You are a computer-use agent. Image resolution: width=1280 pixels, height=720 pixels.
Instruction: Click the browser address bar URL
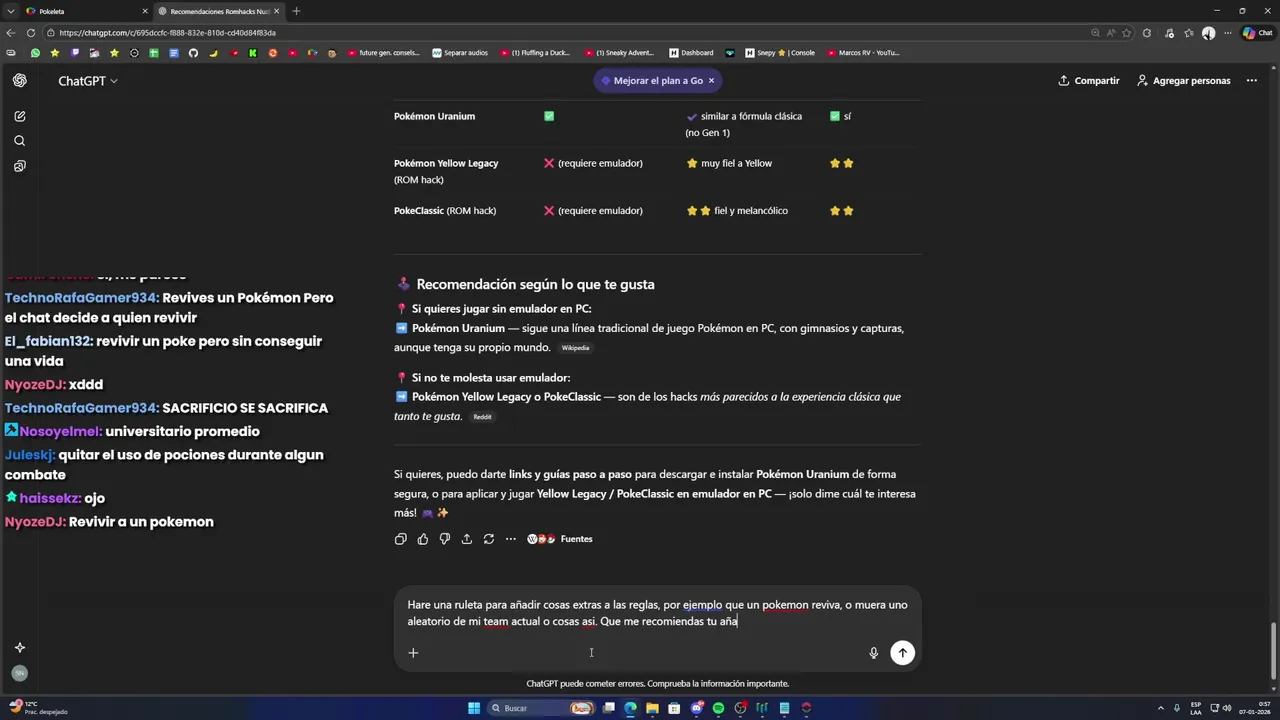pos(167,32)
